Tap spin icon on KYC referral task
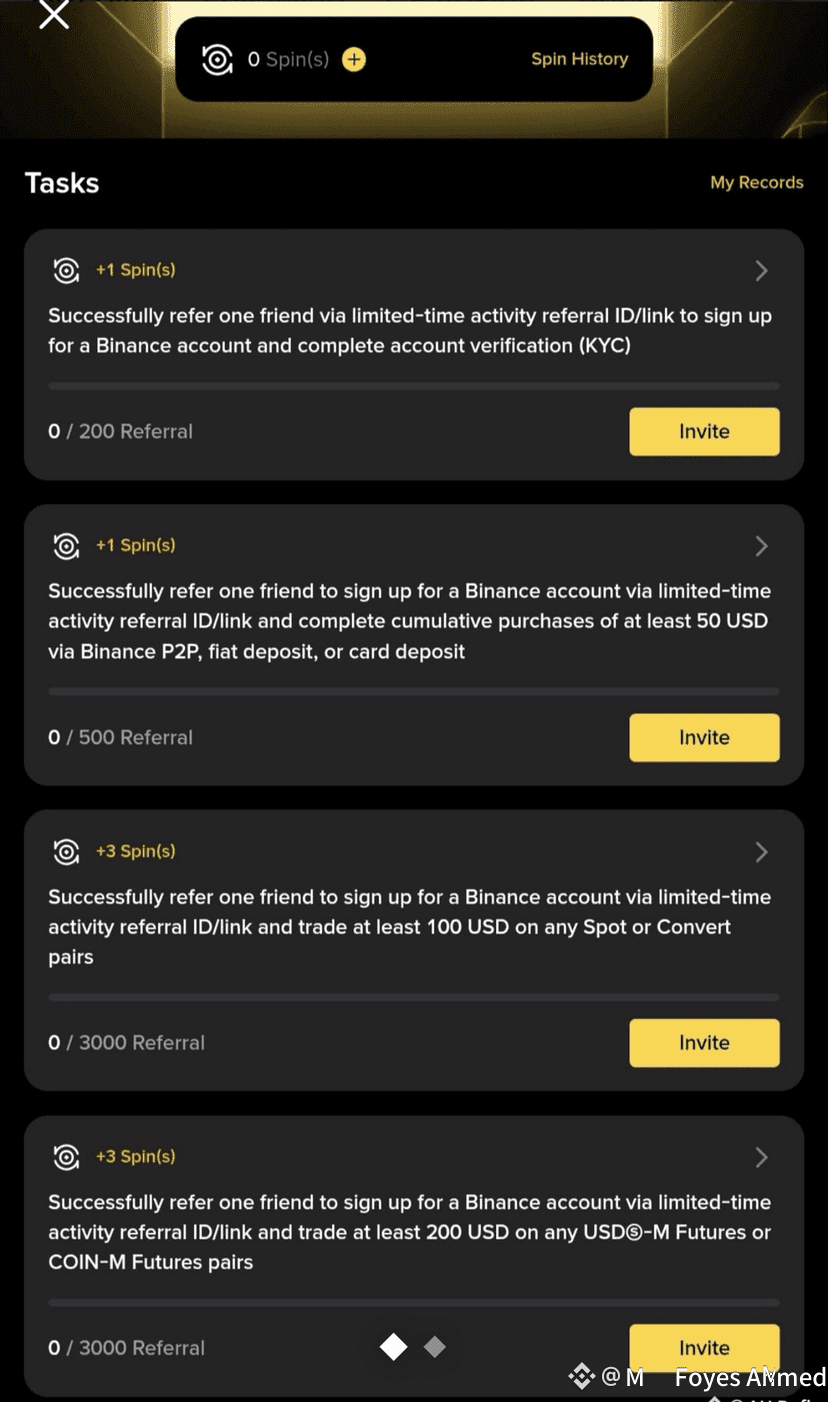This screenshot has height=1402, width=828. pyautogui.click(x=66, y=270)
